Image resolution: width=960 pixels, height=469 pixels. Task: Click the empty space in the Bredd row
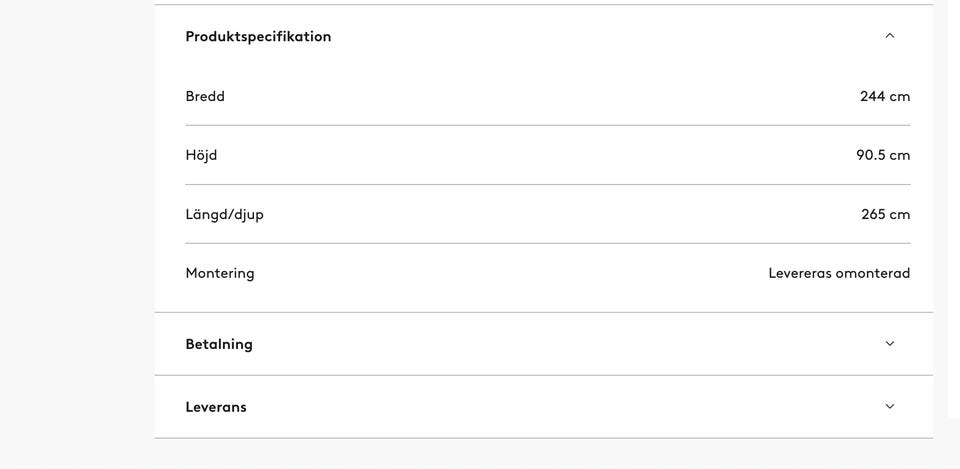coord(540,96)
